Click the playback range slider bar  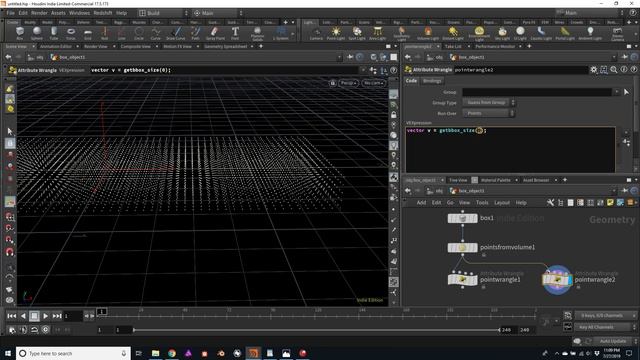click(x=316, y=330)
